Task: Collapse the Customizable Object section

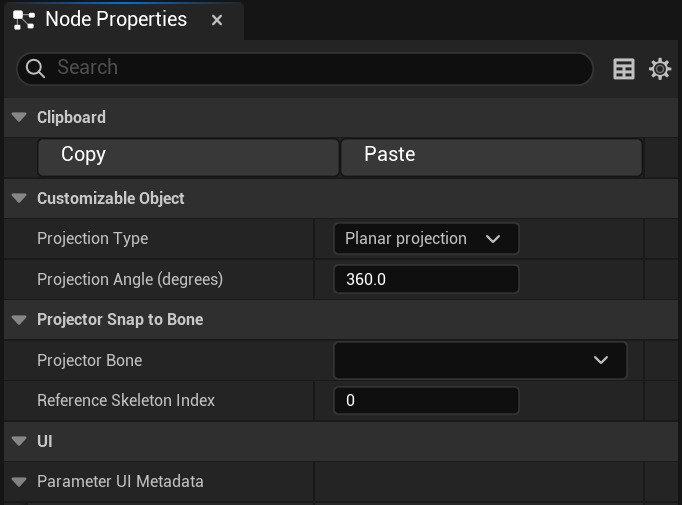Action: click(19, 198)
